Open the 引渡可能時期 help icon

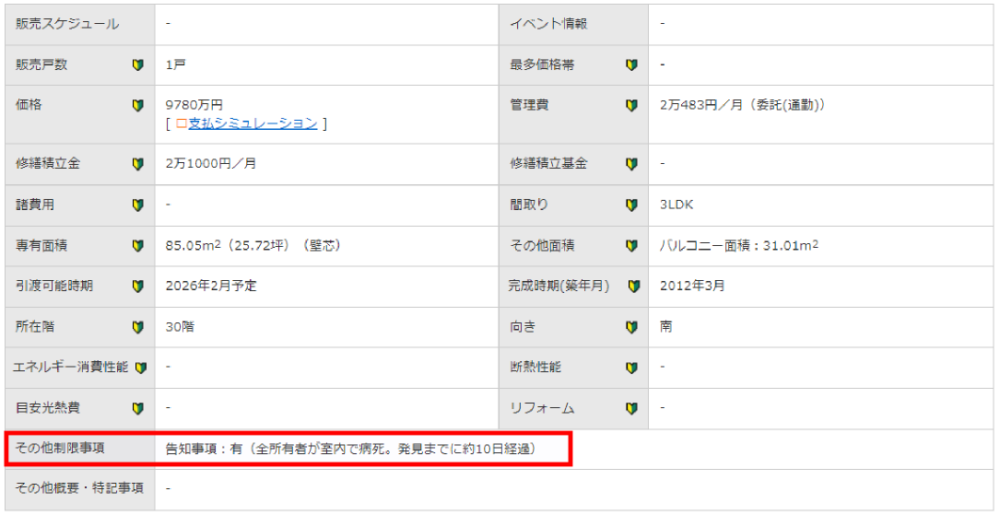138,286
